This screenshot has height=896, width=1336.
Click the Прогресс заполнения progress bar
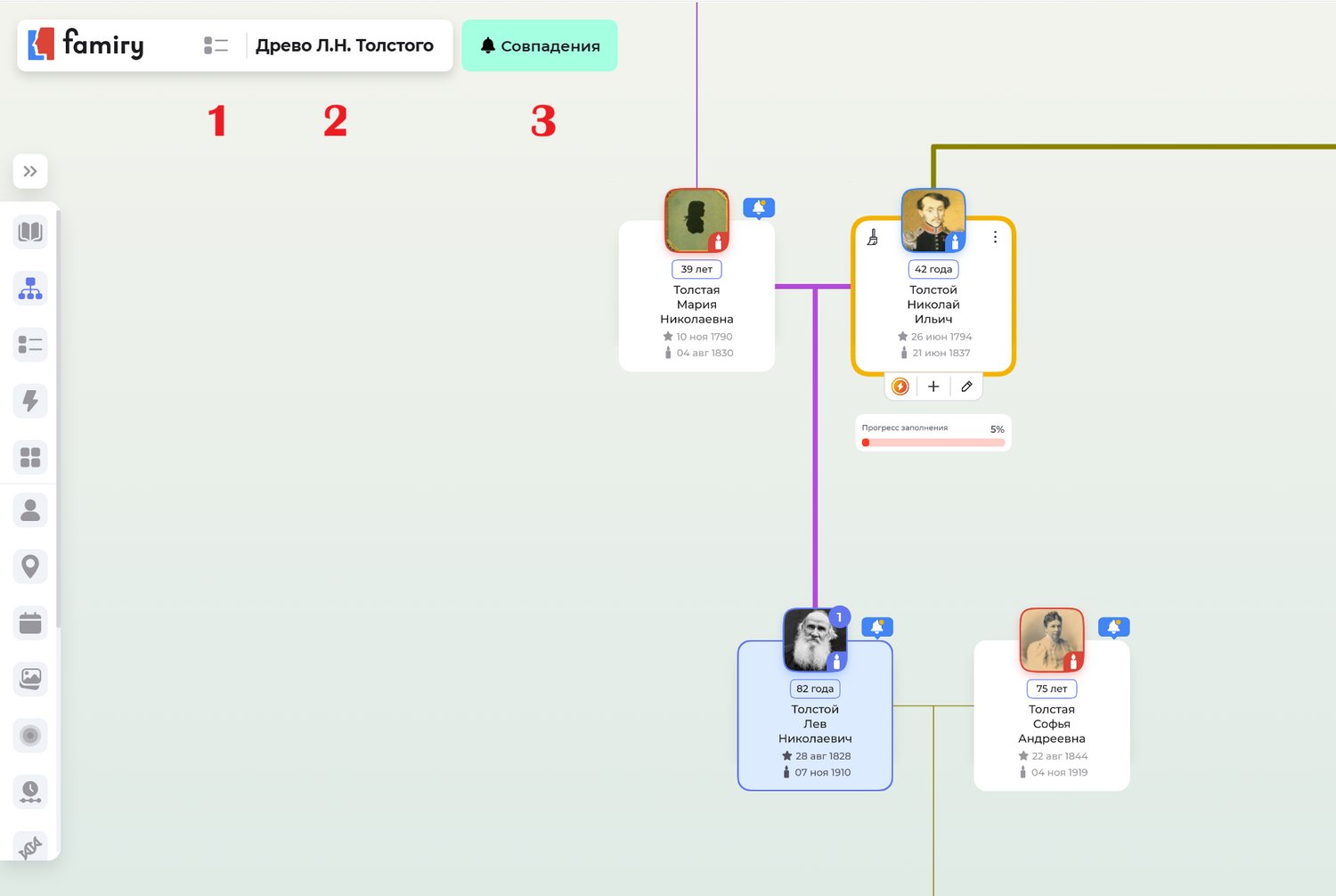tap(933, 442)
